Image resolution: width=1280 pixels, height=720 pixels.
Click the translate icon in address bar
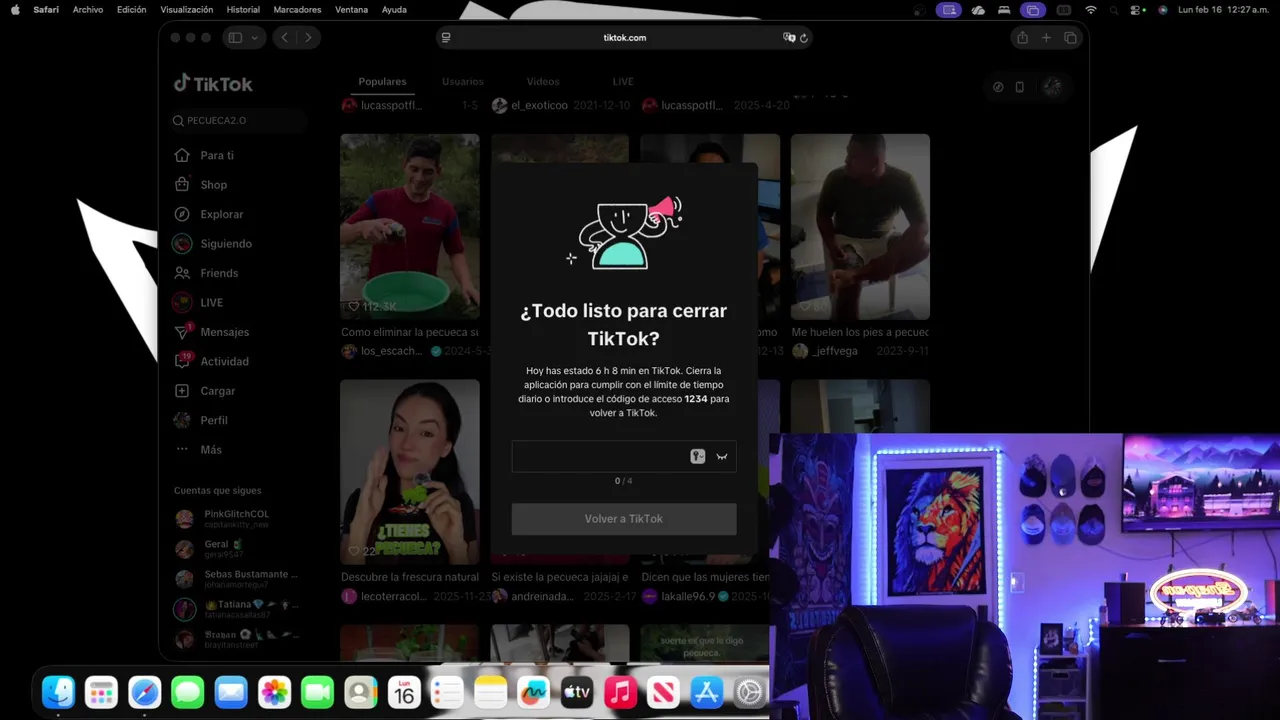[789, 38]
